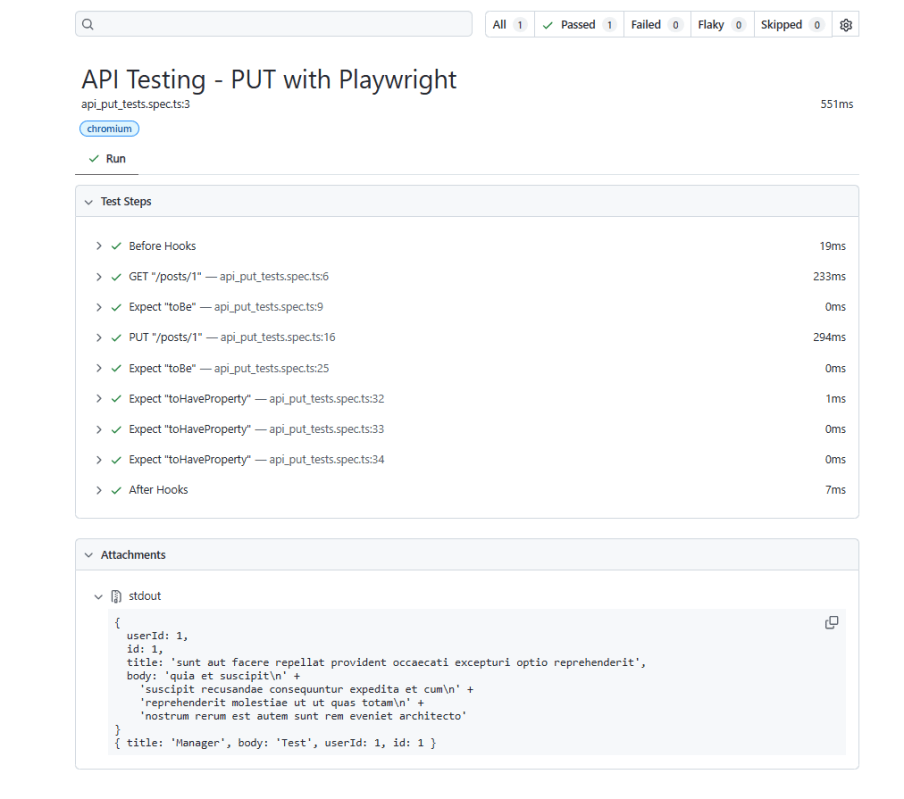Click into the search input field
This screenshot has width=904, height=799.
pyautogui.click(x=280, y=25)
